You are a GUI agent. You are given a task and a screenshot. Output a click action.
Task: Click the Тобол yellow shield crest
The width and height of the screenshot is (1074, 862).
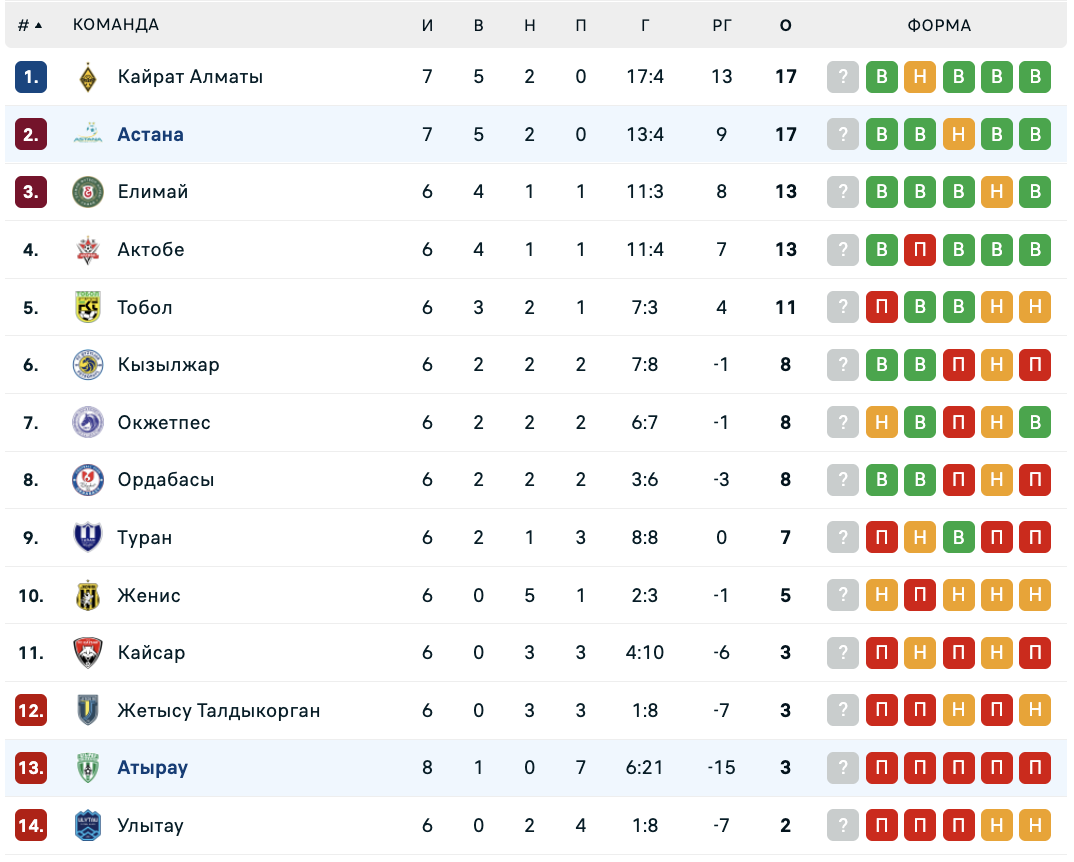(88, 307)
